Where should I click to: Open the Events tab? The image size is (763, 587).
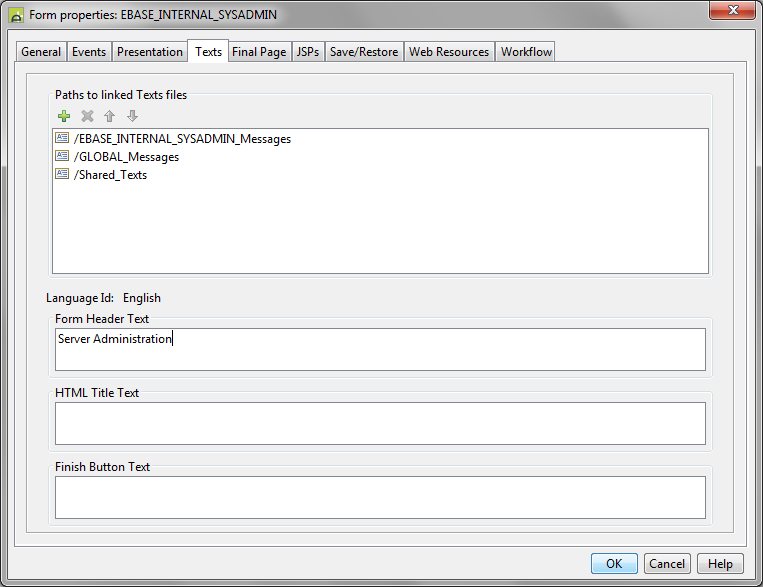[89, 52]
